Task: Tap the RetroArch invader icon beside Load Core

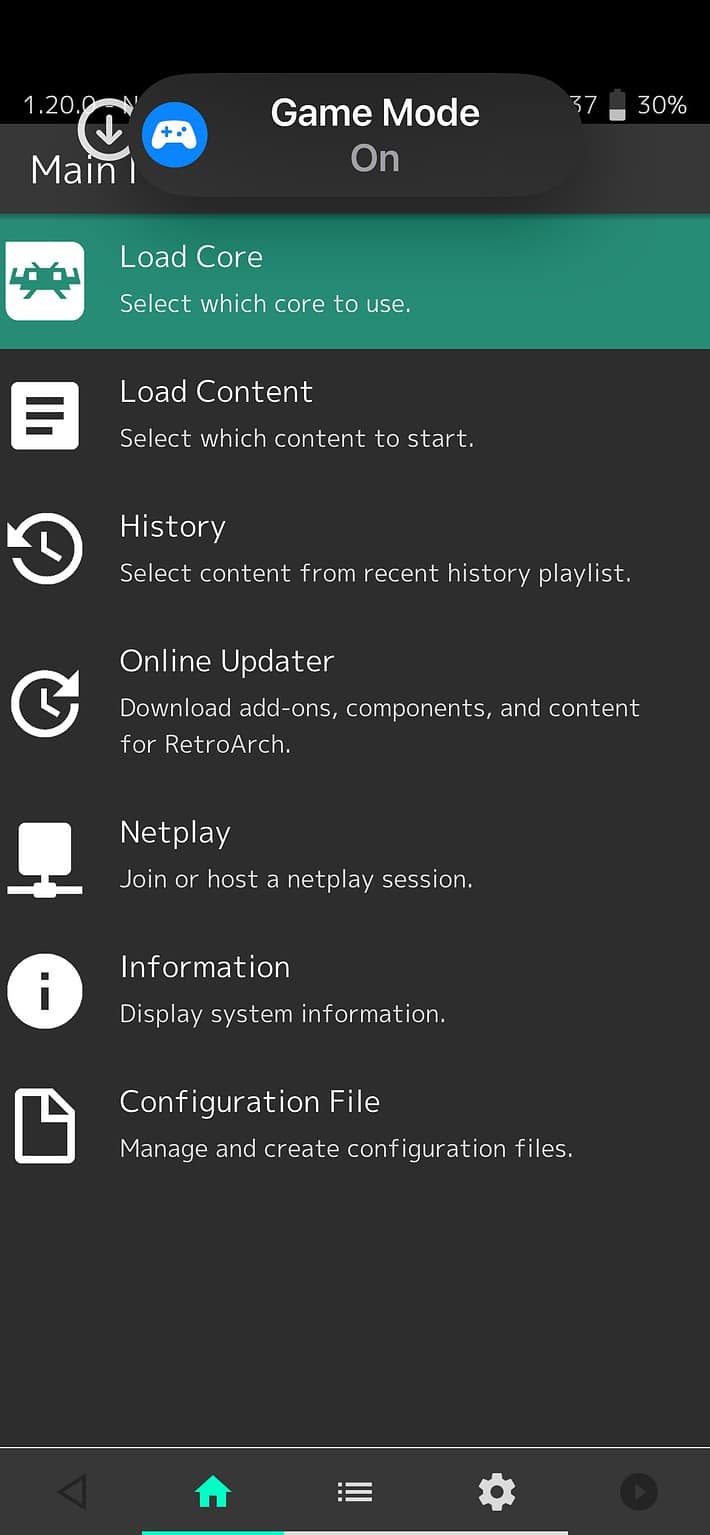Action: click(45, 281)
